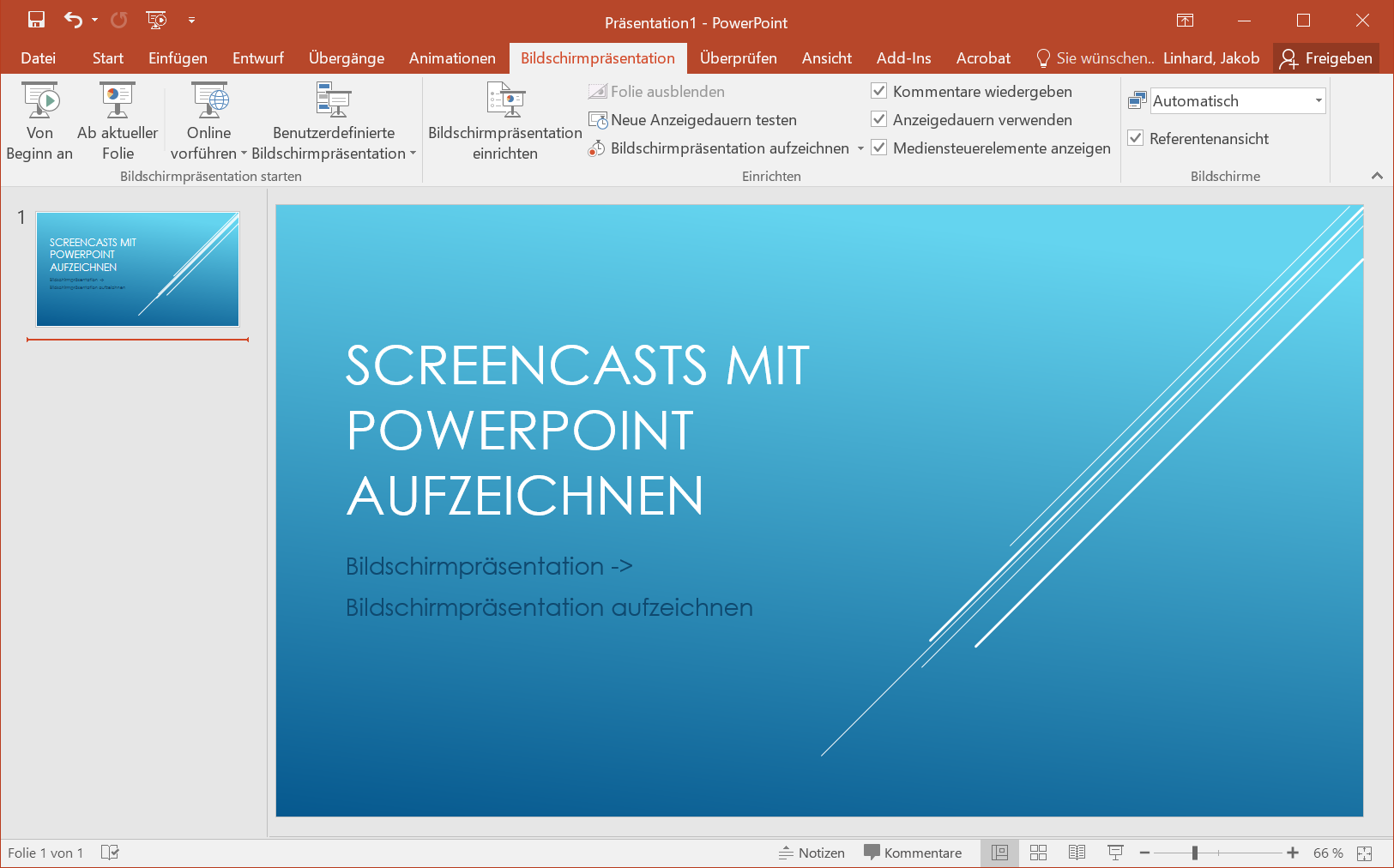Click zoom out minus button
This screenshot has width=1394, height=868.
[x=1144, y=853]
